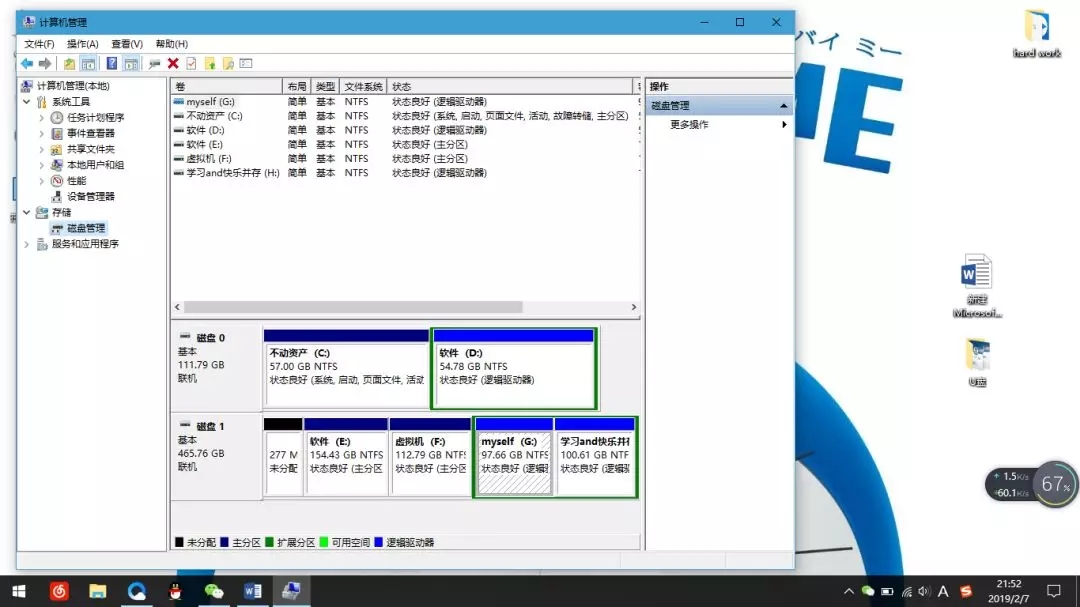Expand the 本地用户和组 node
The height and width of the screenshot is (607, 1080).
pyautogui.click(x=41, y=165)
